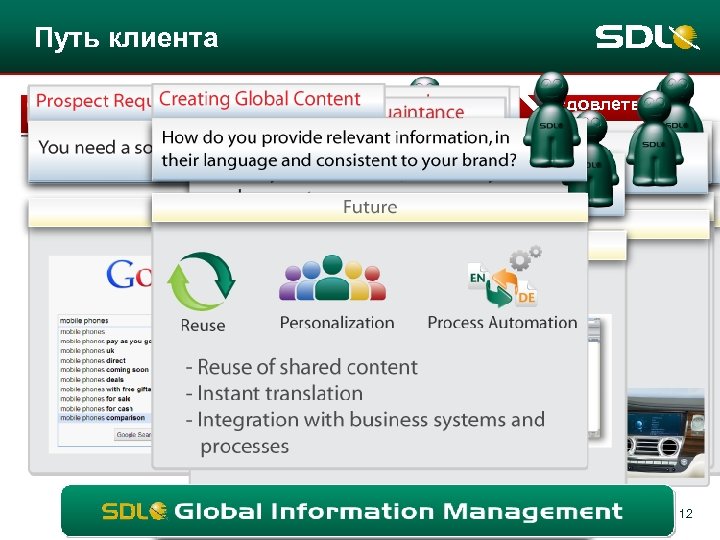
Task: Click the red Russian-labeled card title at right
Action: (602, 105)
